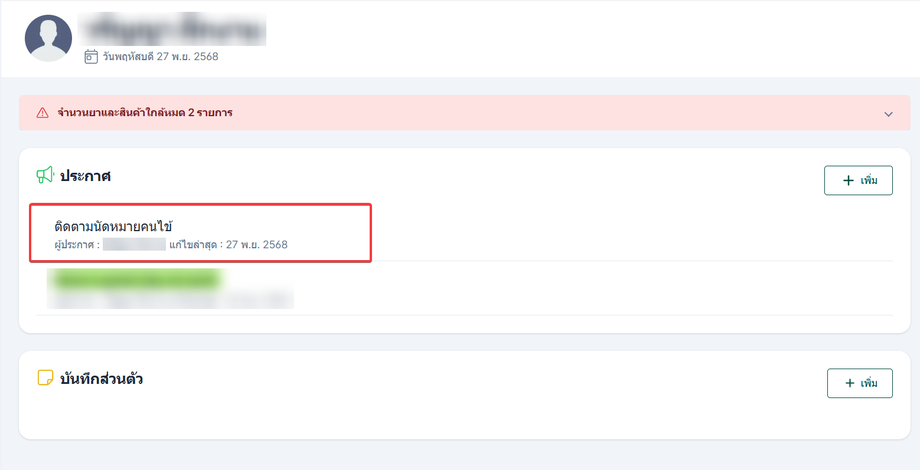Click the plus icon in ประกาศ เพิ่ม button
The width and height of the screenshot is (920, 470).
pyautogui.click(x=848, y=180)
